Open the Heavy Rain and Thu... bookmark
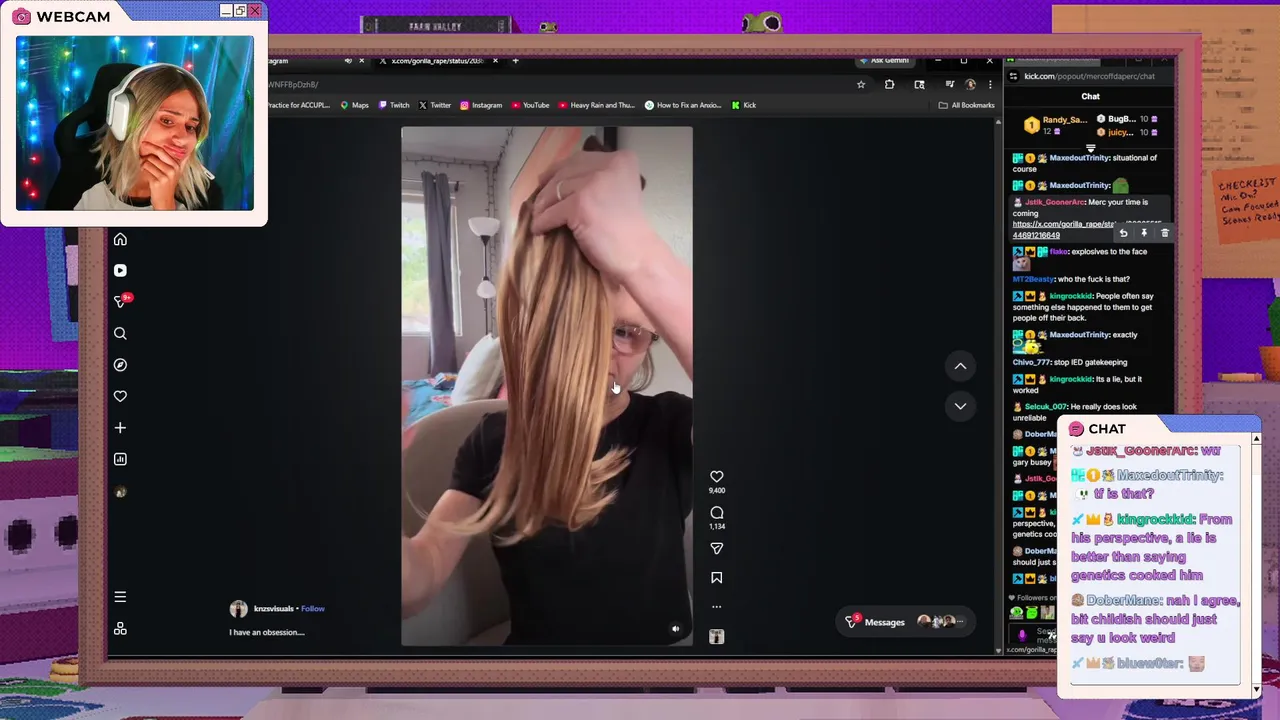 tap(597, 105)
